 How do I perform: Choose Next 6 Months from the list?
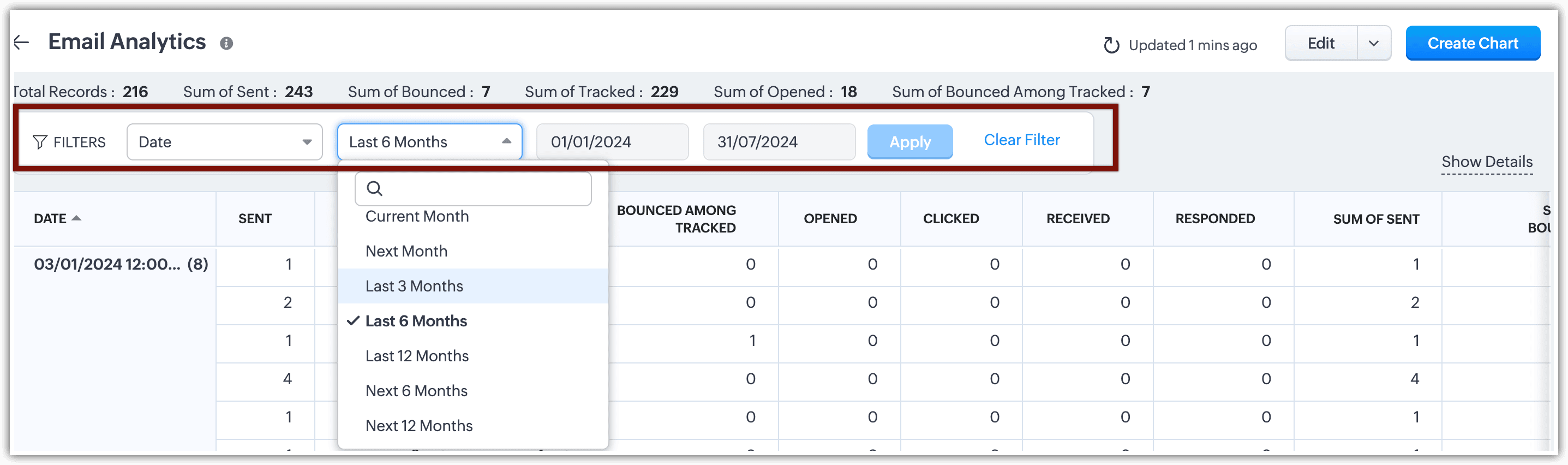(416, 391)
